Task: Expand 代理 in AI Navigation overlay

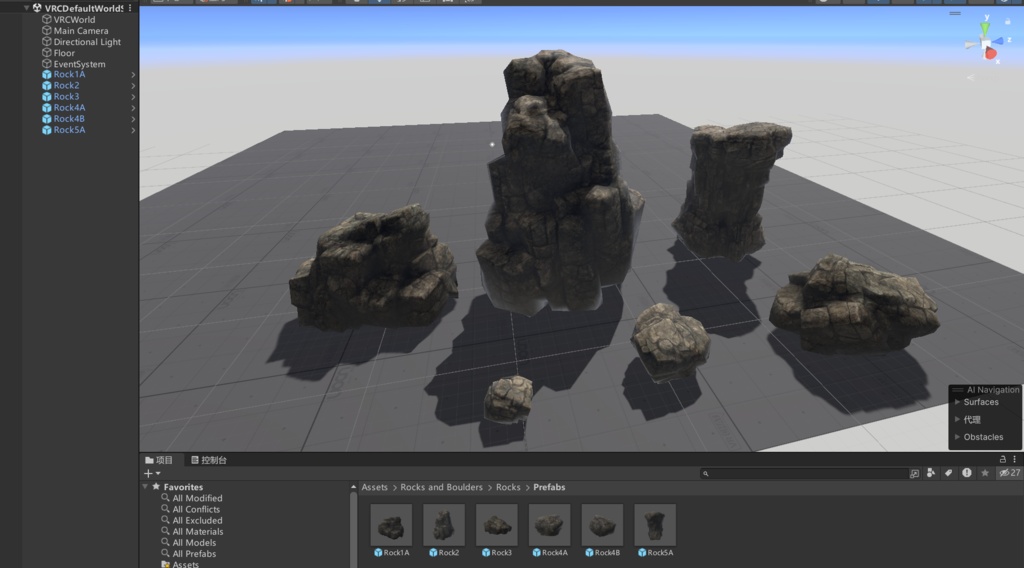Action: tap(957, 419)
